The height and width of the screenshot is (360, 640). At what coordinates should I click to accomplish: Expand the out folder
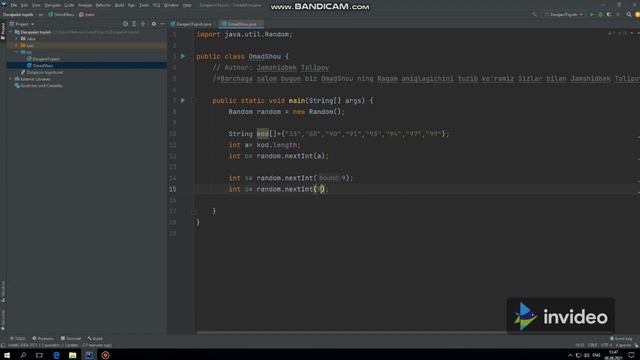[x=17, y=45]
